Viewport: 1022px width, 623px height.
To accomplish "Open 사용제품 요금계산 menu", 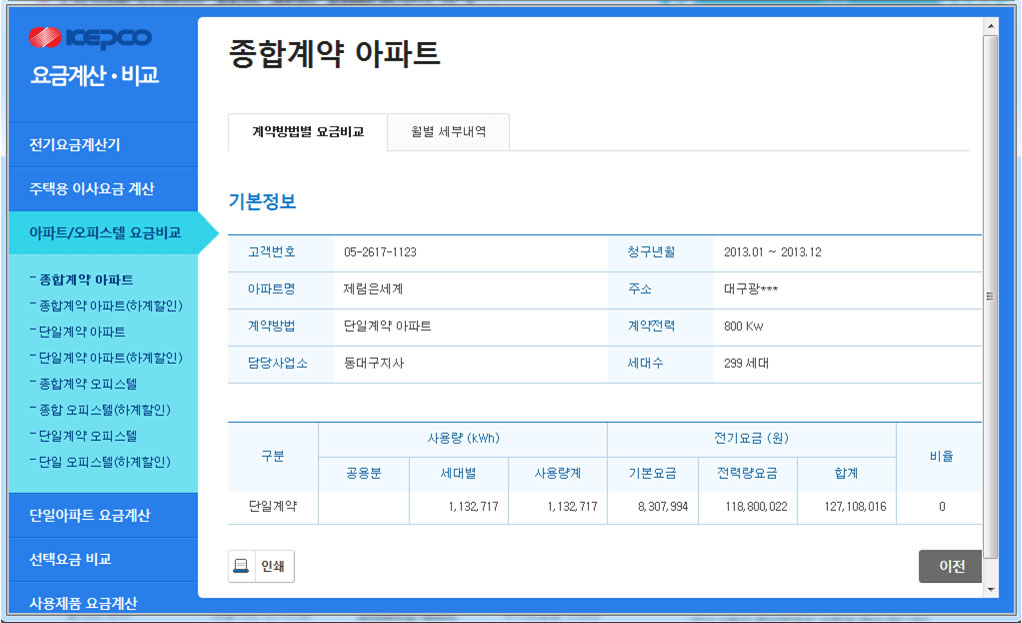I will click(103, 602).
